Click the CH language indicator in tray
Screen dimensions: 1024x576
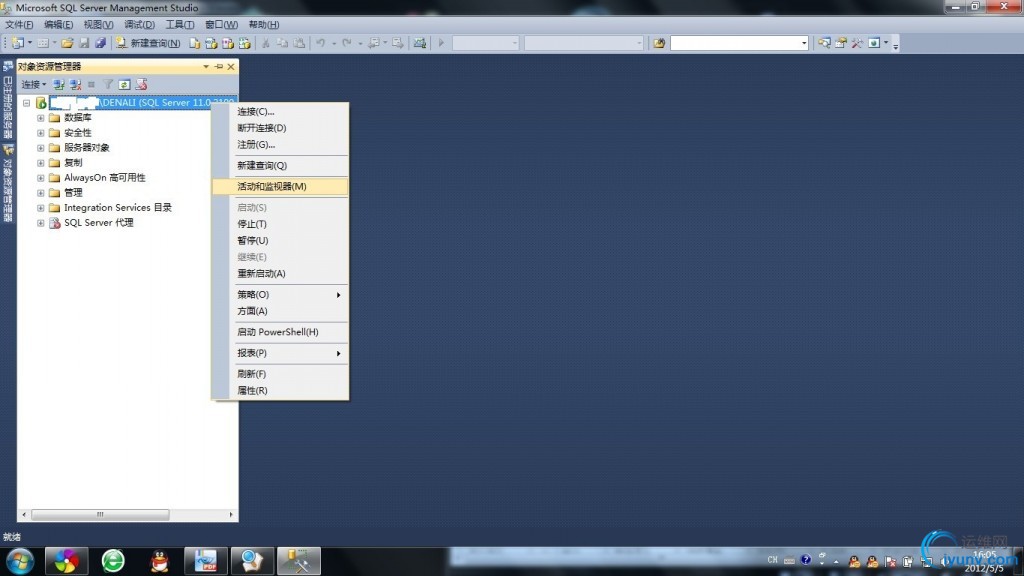(x=773, y=560)
